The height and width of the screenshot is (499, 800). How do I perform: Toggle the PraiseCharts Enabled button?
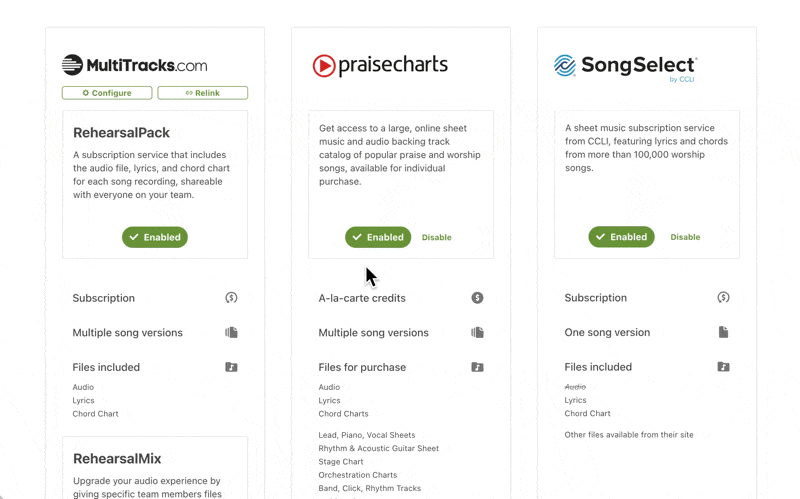point(378,237)
